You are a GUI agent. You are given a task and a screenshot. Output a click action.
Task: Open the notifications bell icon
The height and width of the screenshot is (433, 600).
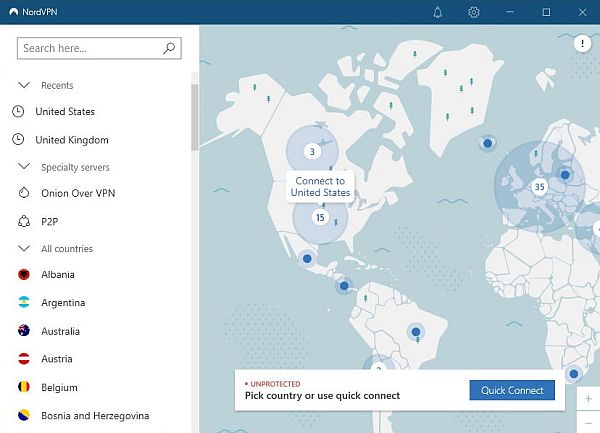click(437, 12)
